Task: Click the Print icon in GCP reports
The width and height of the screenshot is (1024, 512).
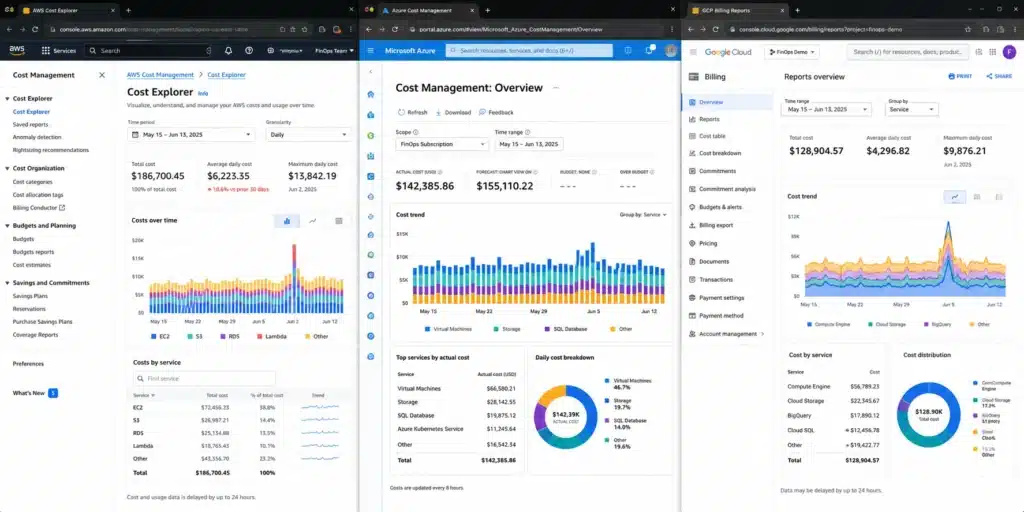Action: (x=952, y=76)
